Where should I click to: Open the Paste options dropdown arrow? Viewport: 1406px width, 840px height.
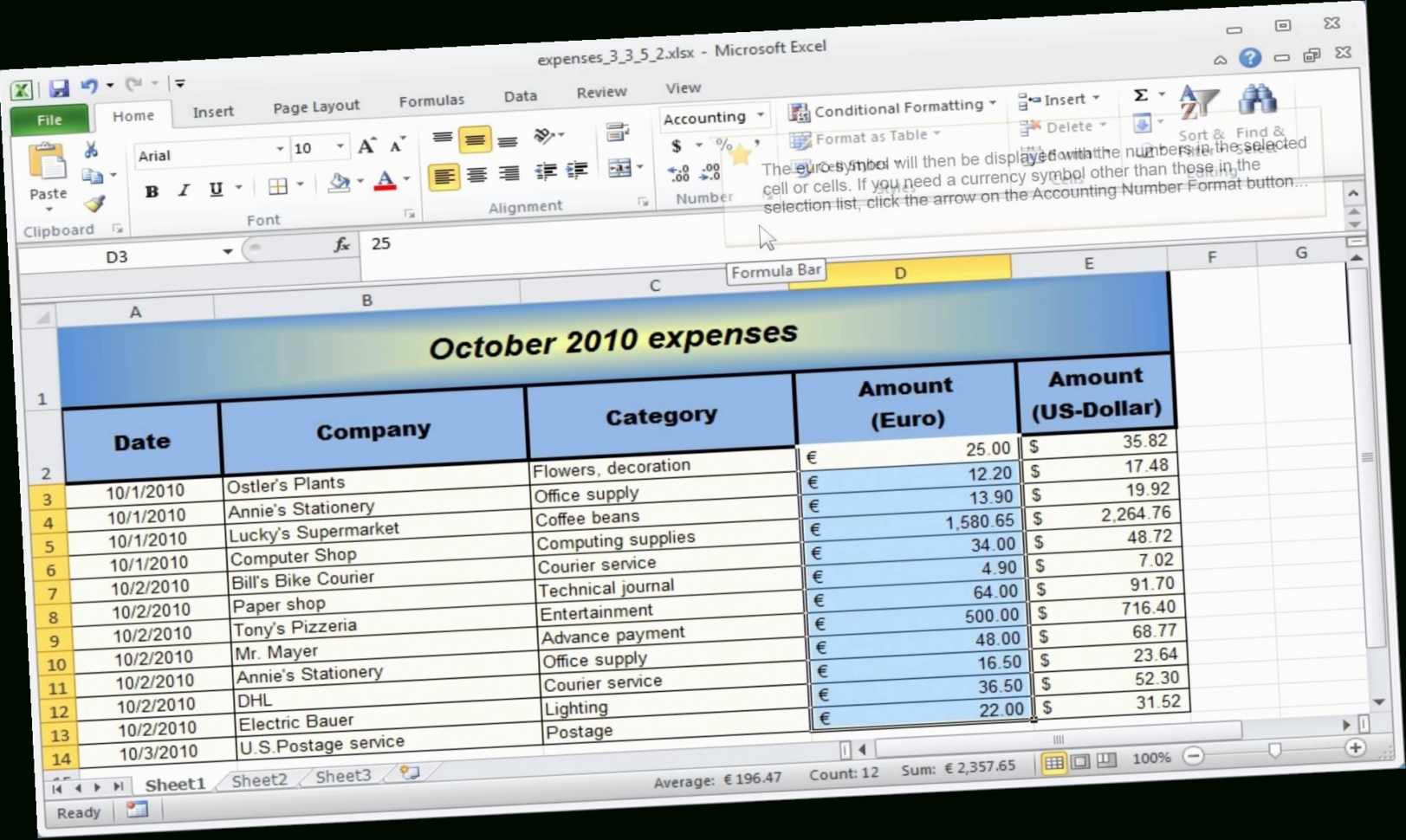pyautogui.click(x=49, y=210)
